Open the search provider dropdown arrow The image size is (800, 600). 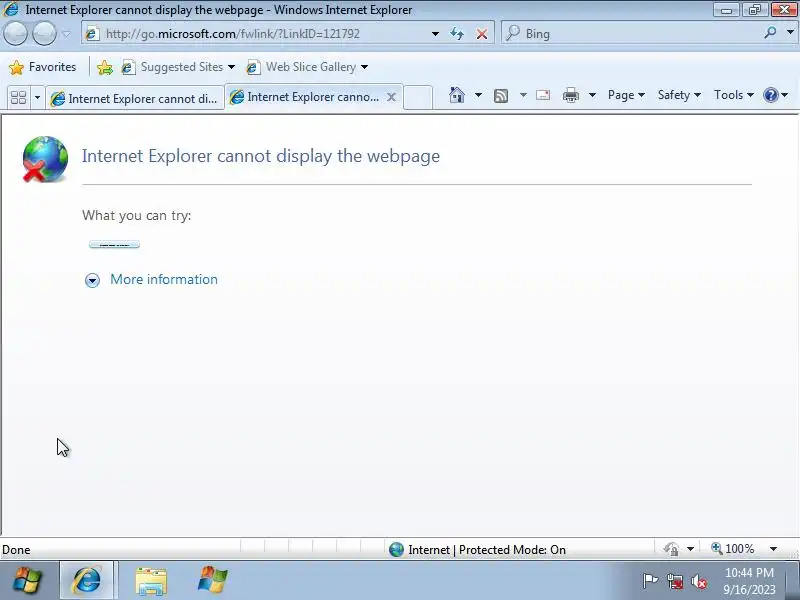point(790,33)
